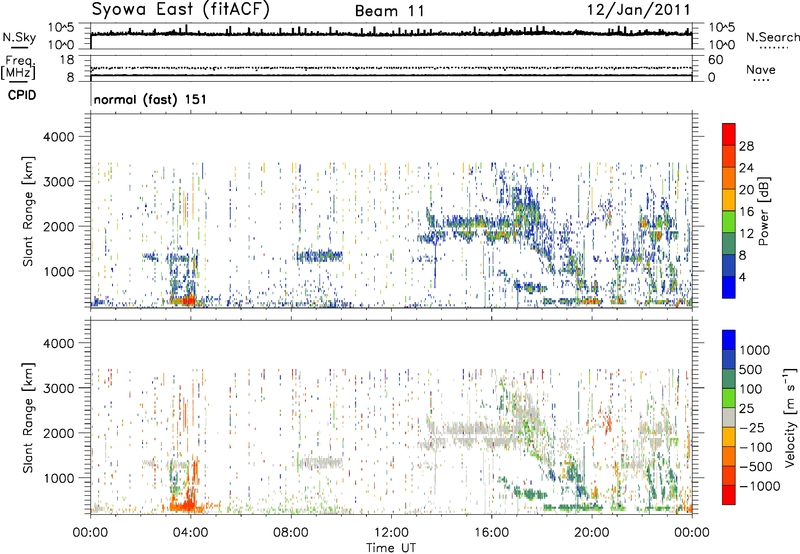Click the 'Power [dB]' colorbar label

pos(763,211)
